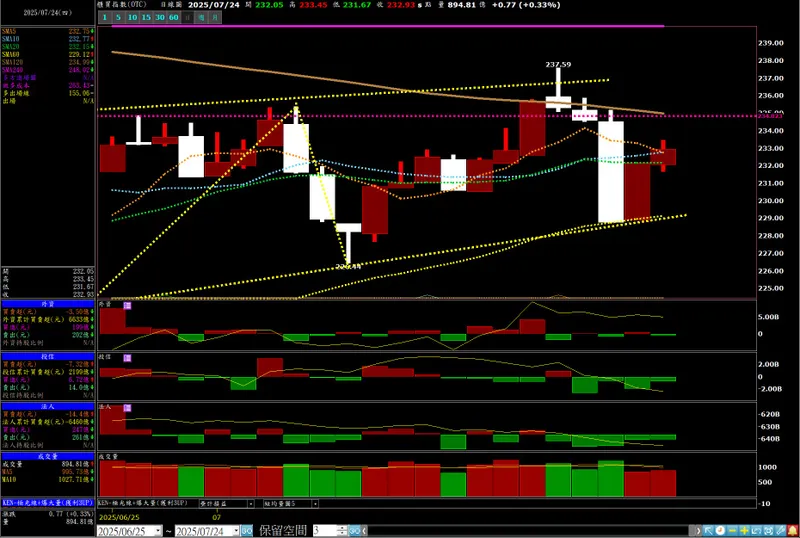Select the drawing pen tool icon

point(780,531)
